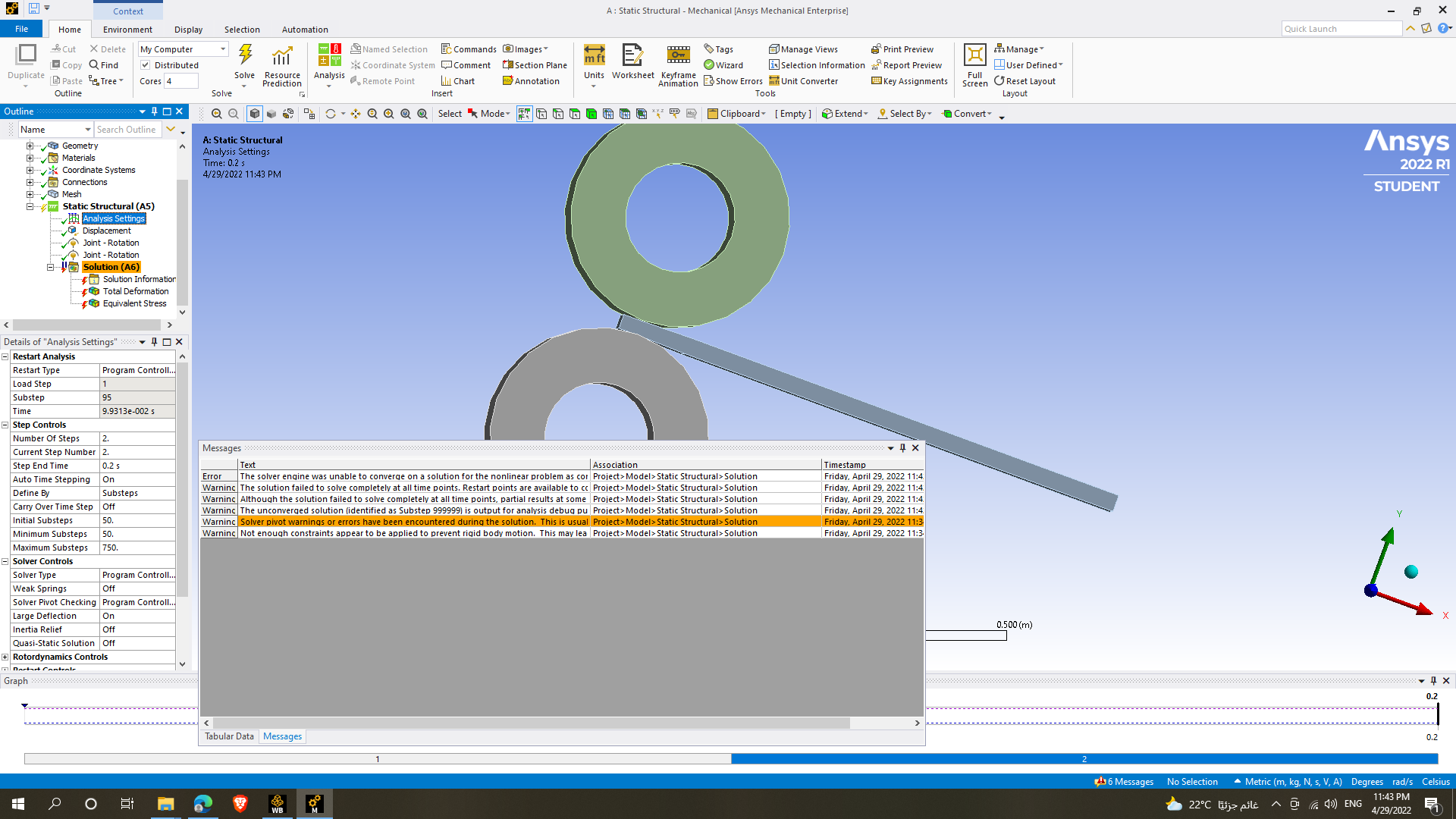Enable body selection filter
Image resolution: width=1456 pixels, height=819 pixels.
point(591,114)
